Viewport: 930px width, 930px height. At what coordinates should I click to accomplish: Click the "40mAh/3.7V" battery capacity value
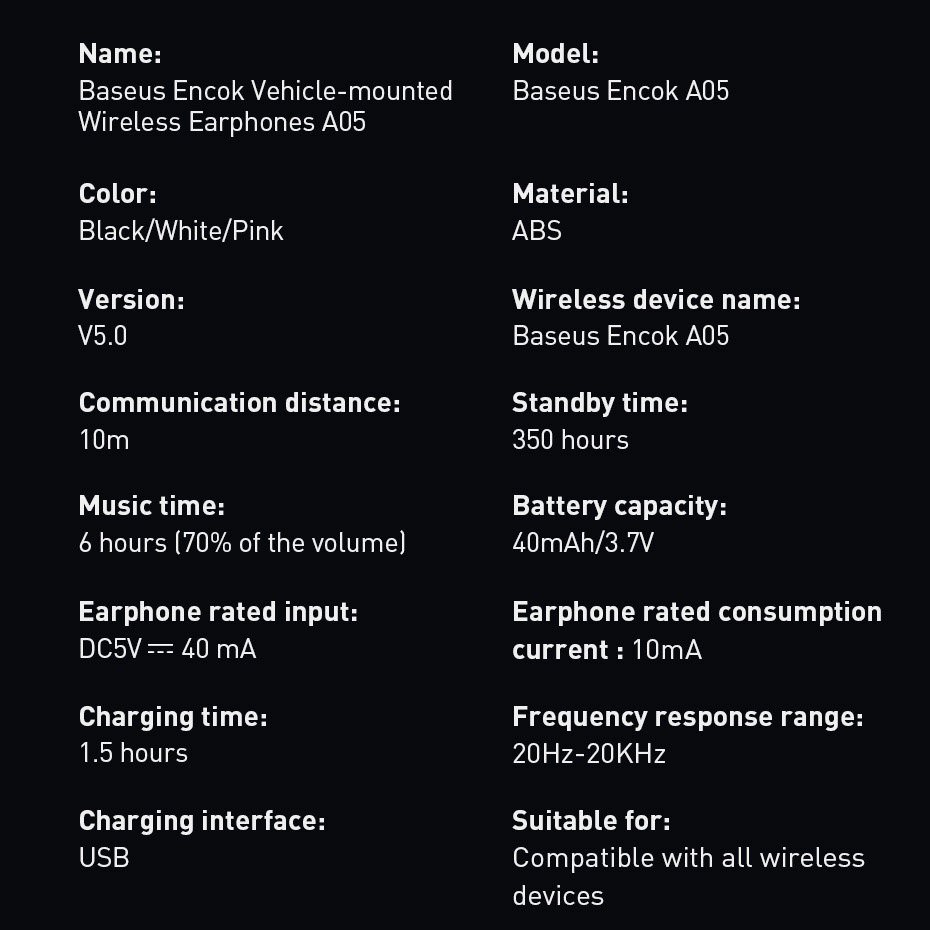coord(583,543)
